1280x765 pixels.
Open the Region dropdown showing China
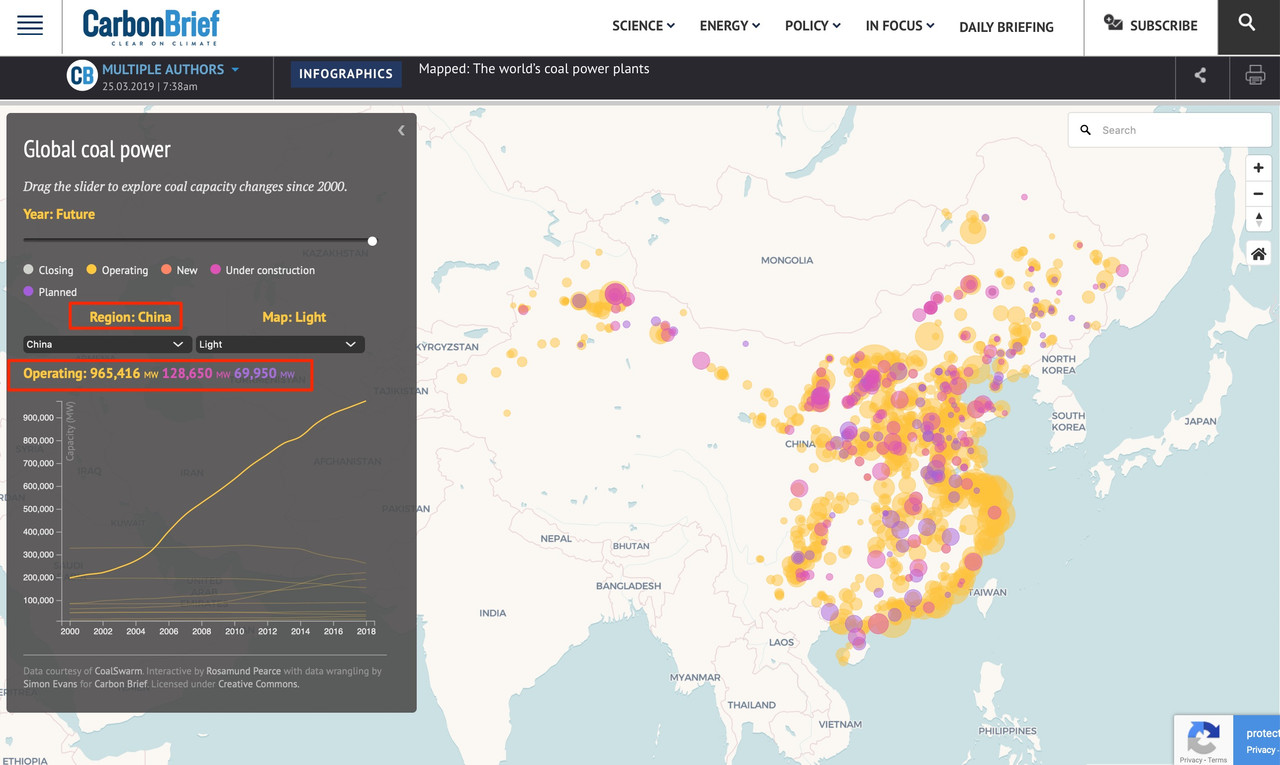pyautogui.click(x=106, y=344)
